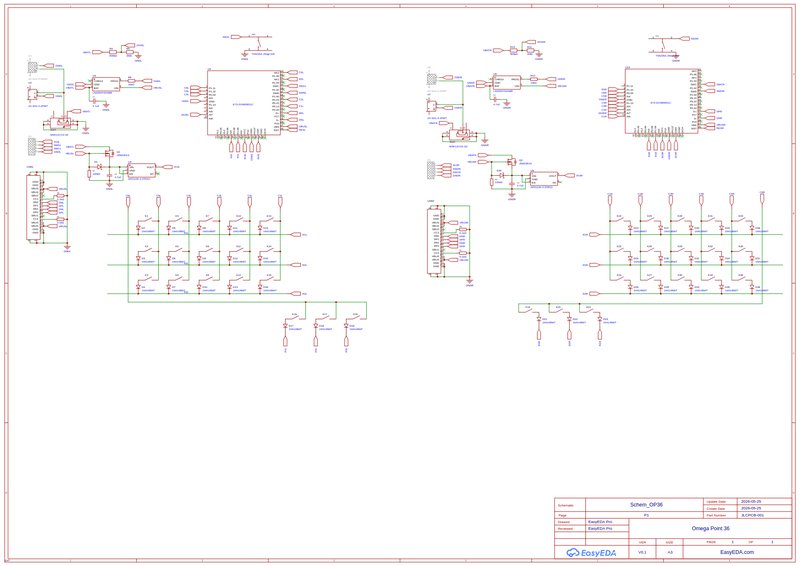Select the title text 'Omega Point 36'
Screen dimensions: 800x566
tap(710, 528)
